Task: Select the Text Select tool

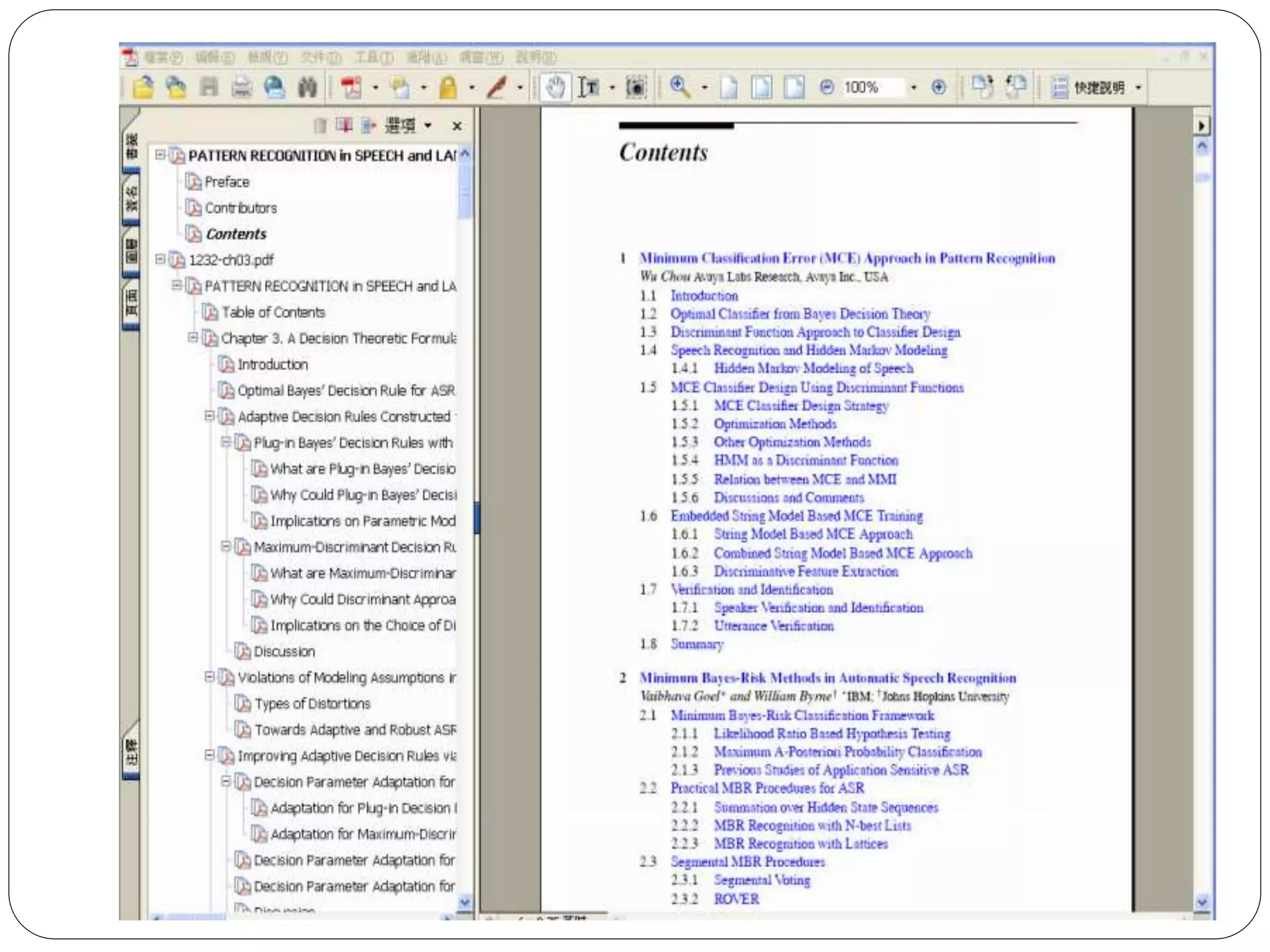Action: pos(588,87)
